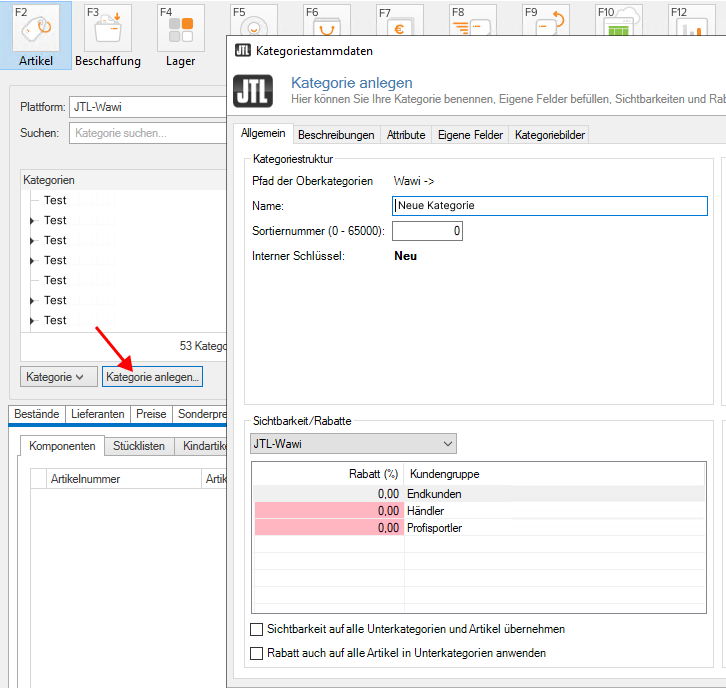Image resolution: width=726 pixels, height=688 pixels.
Task: Click the F9 returns icon
Action: point(546,20)
